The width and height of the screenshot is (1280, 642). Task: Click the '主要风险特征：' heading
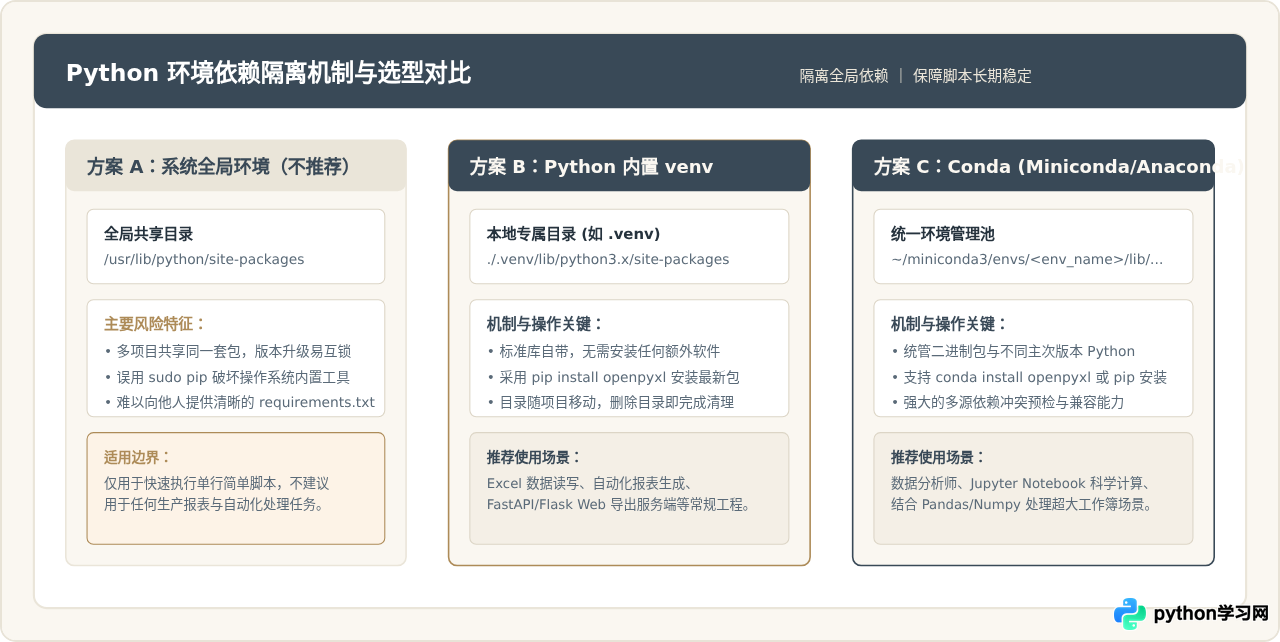[x=155, y=324]
